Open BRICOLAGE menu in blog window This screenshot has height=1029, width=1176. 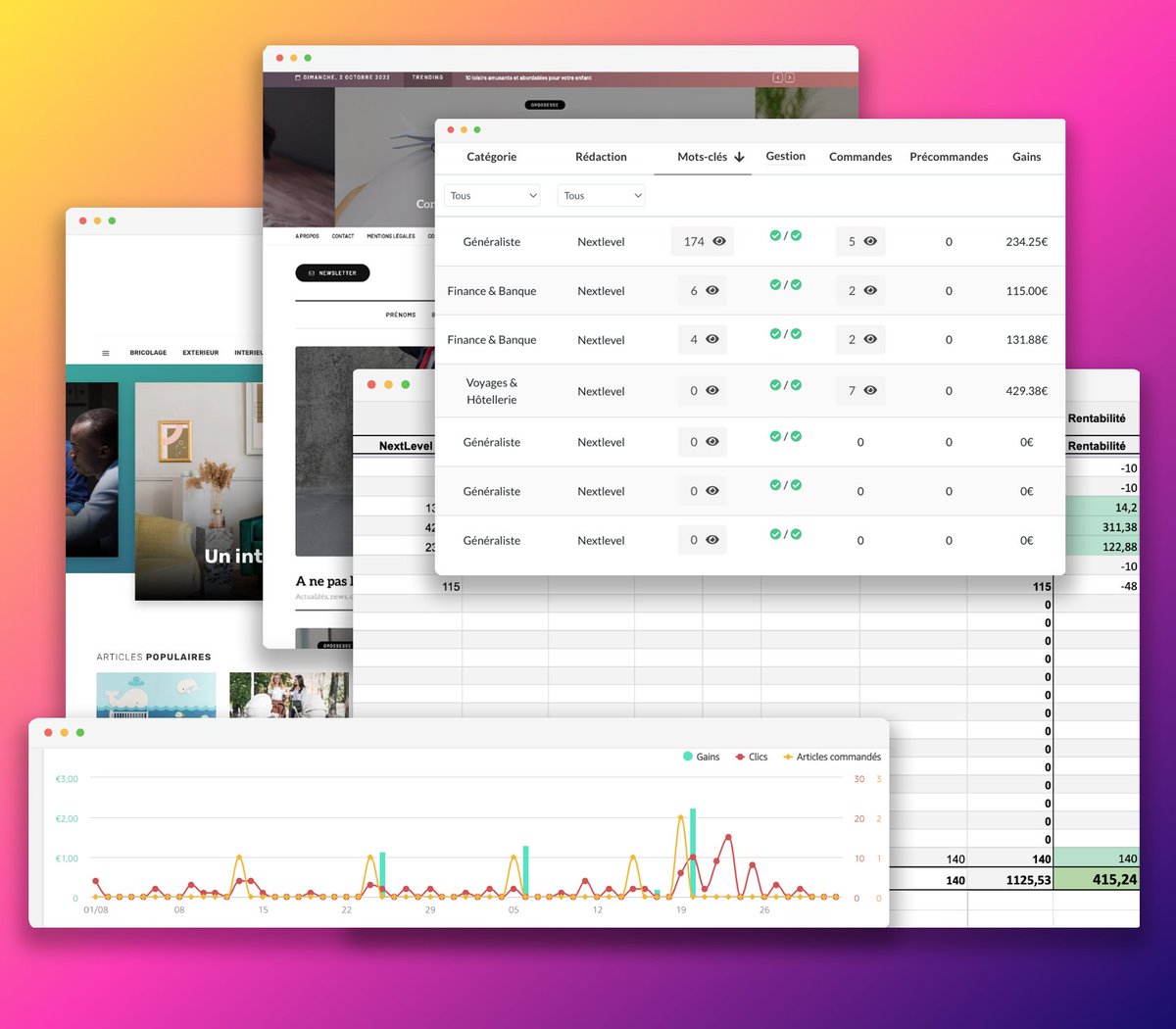coord(148,353)
